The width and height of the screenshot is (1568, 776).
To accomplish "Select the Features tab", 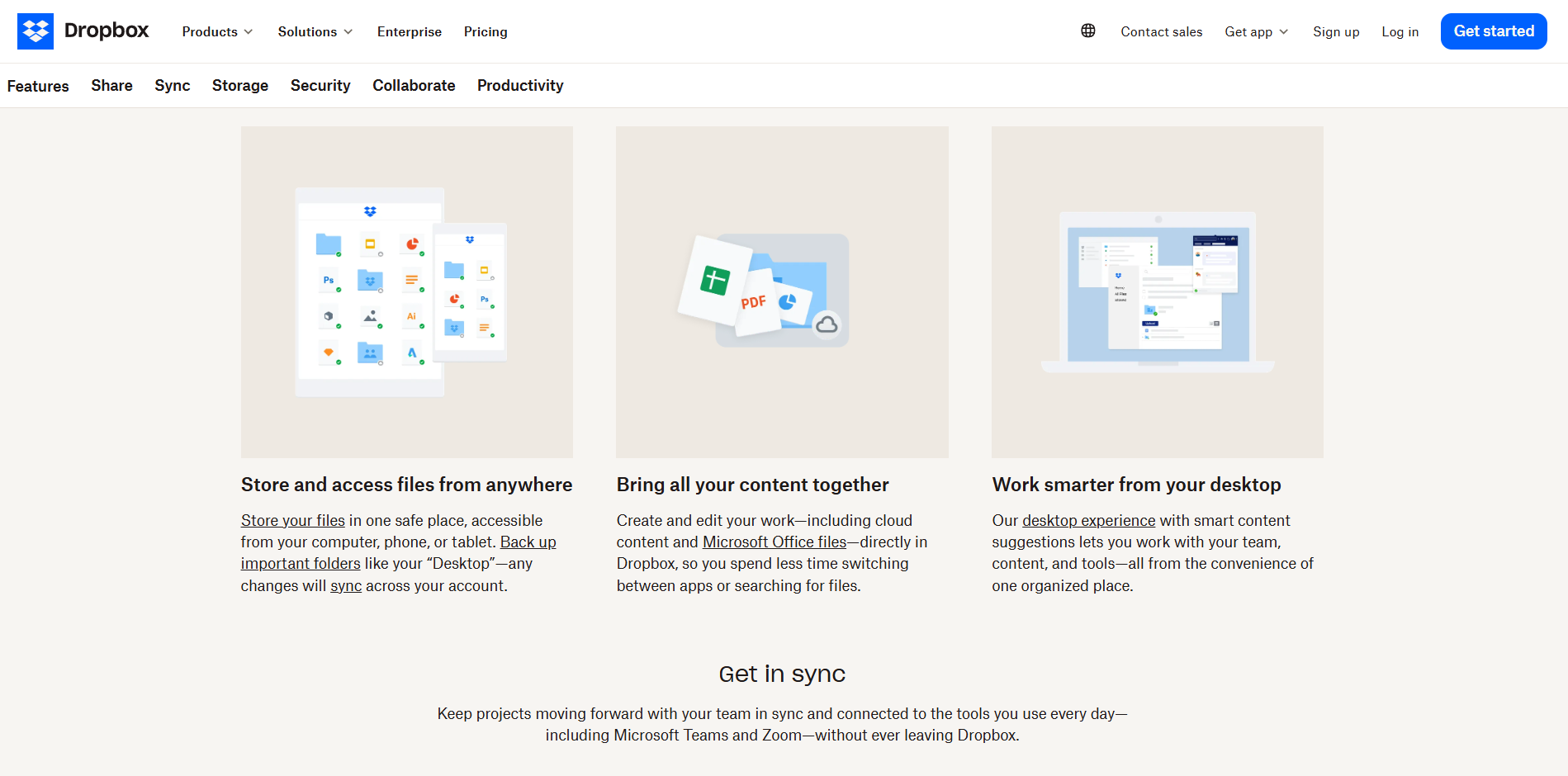I will point(38,86).
